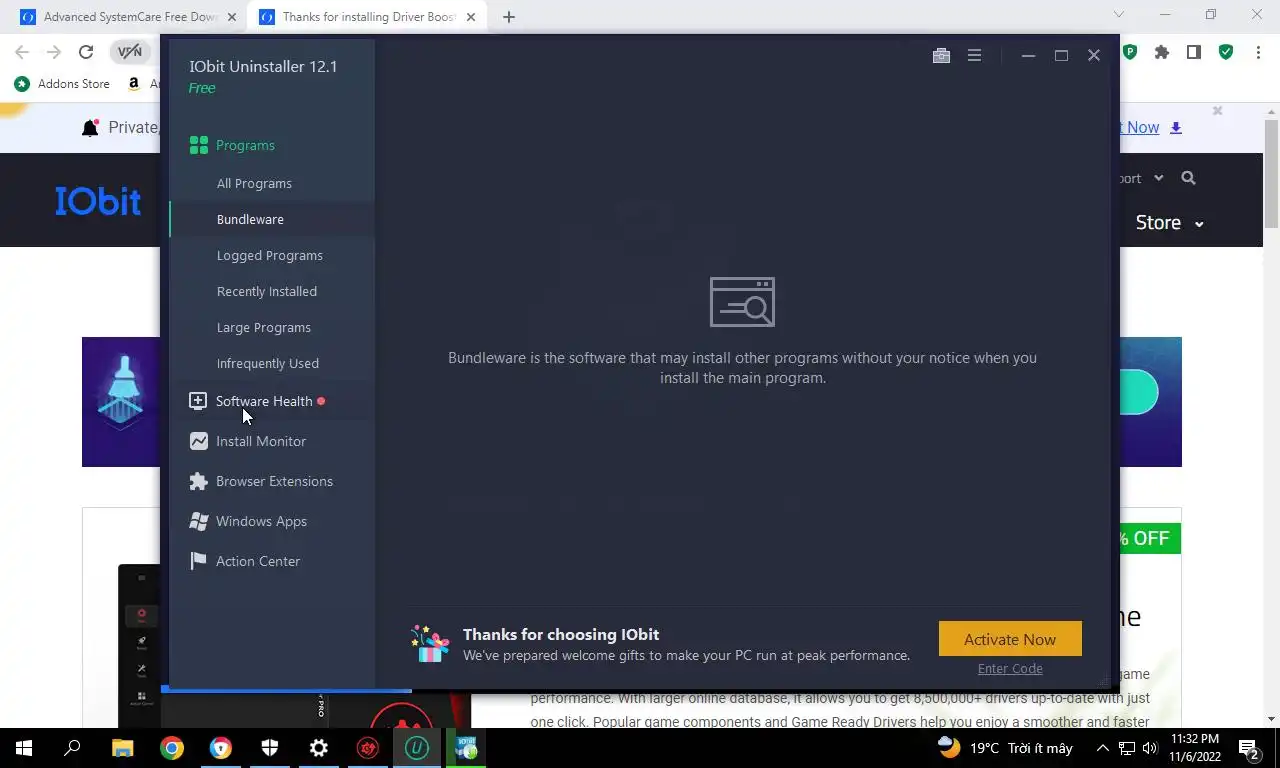The image size is (1280, 768).
Task: Click the browser page vertical scrollbar
Action: [x=1271, y=175]
